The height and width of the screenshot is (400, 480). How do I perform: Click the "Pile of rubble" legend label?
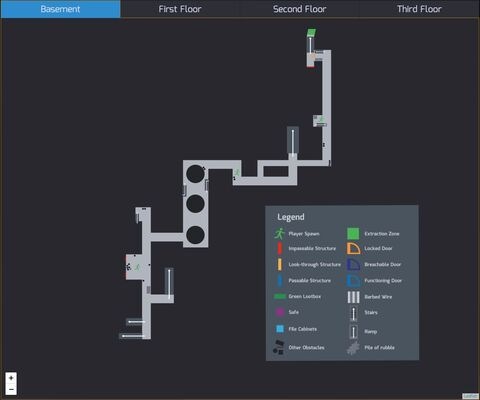tap(379, 347)
